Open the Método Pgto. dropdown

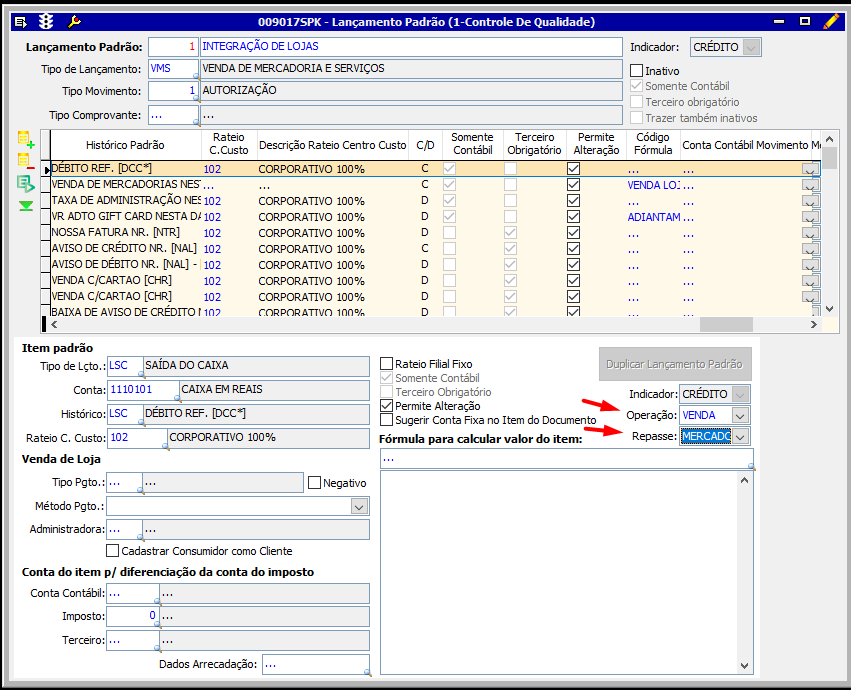[x=359, y=507]
